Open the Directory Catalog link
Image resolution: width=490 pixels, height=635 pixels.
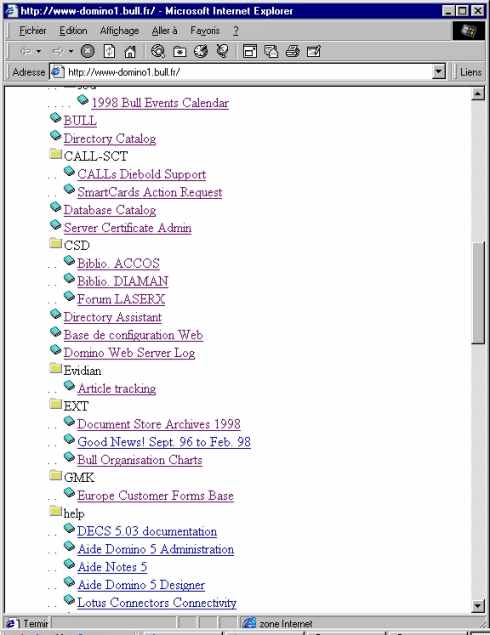click(110, 139)
